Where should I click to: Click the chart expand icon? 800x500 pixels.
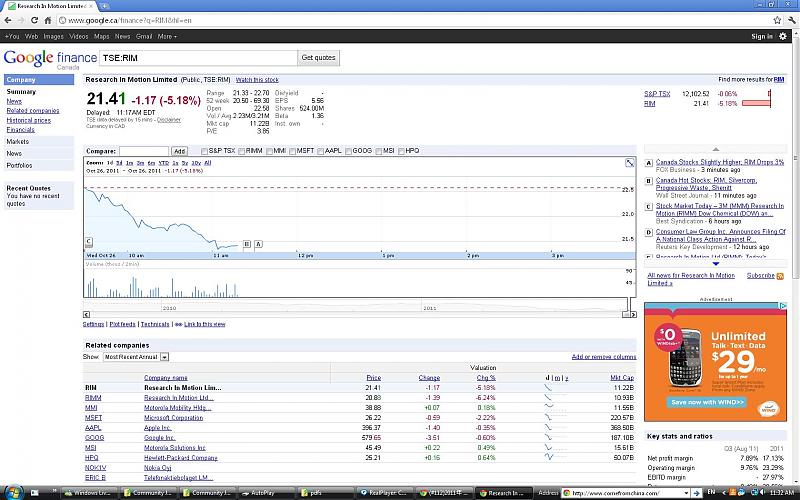tap(630, 162)
